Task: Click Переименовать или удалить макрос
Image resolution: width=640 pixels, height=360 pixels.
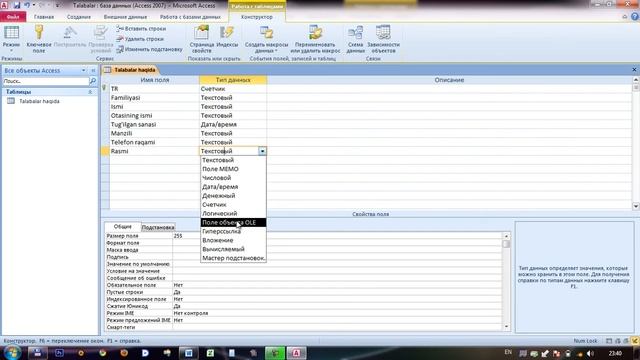Action: tap(315, 39)
